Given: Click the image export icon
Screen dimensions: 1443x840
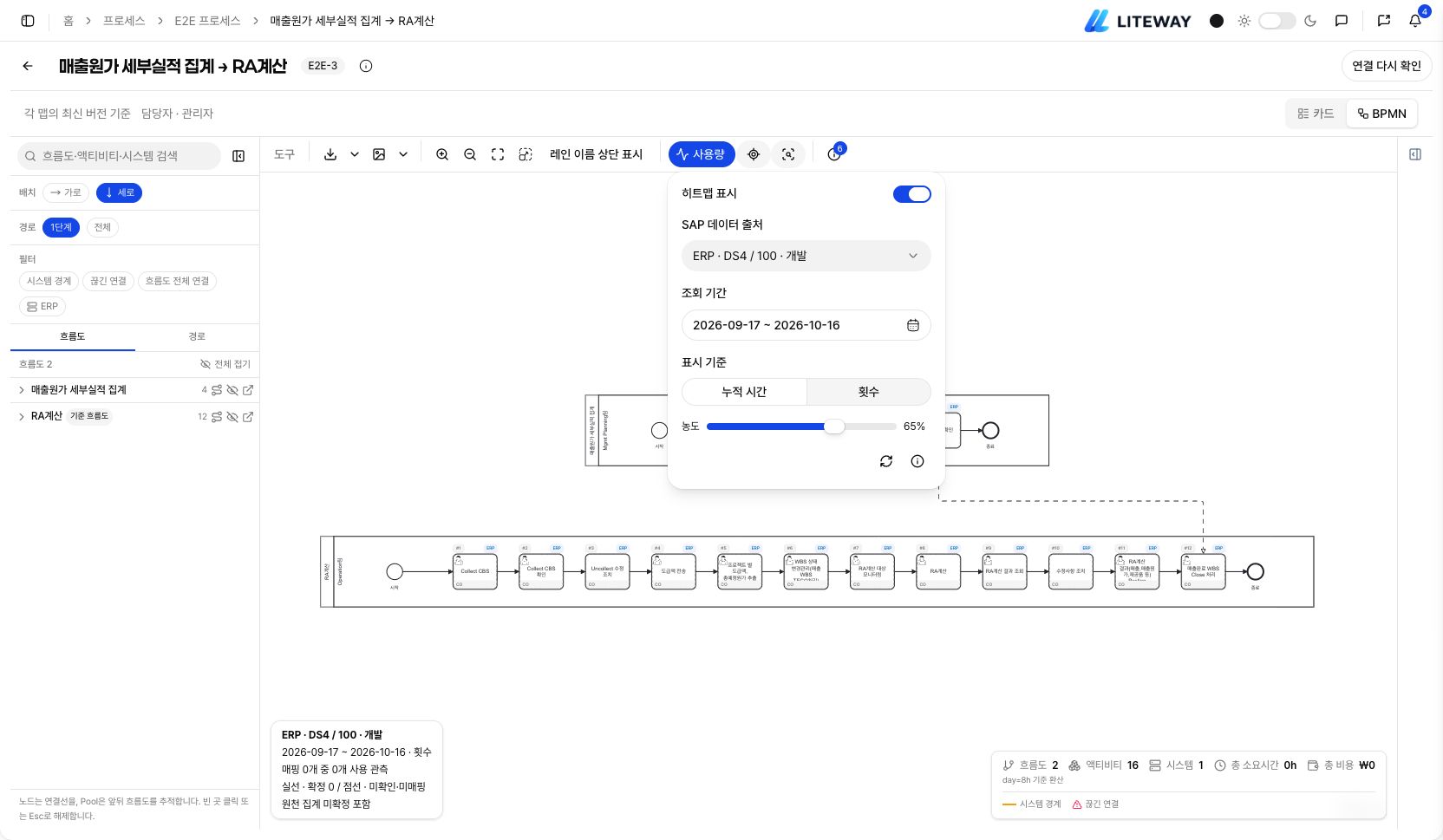Looking at the screenshot, I should pyautogui.click(x=379, y=154).
